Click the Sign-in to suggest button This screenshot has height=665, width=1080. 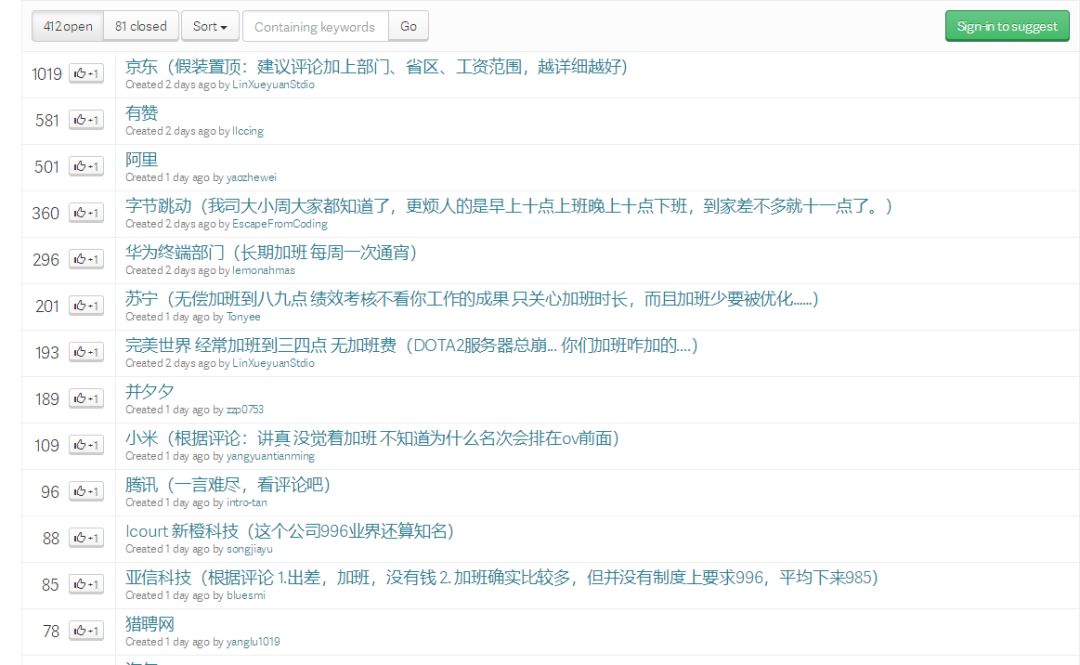[1007, 26]
